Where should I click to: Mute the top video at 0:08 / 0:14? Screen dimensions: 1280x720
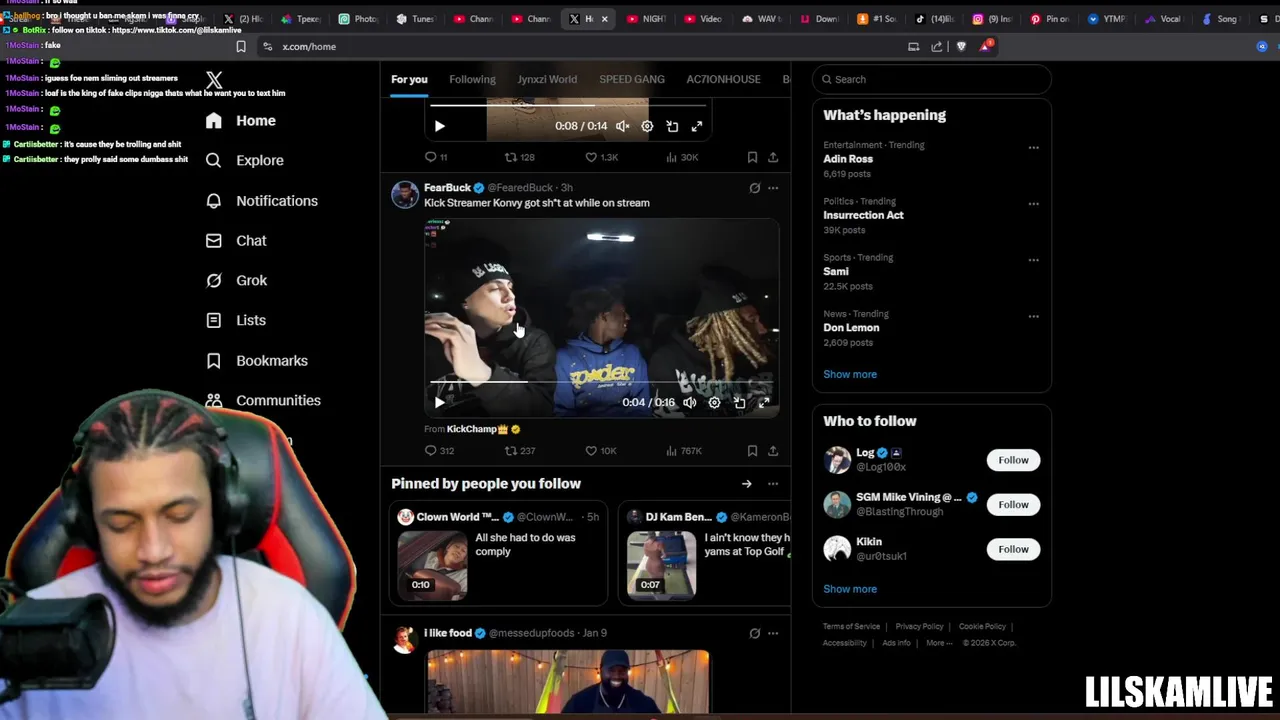622,126
